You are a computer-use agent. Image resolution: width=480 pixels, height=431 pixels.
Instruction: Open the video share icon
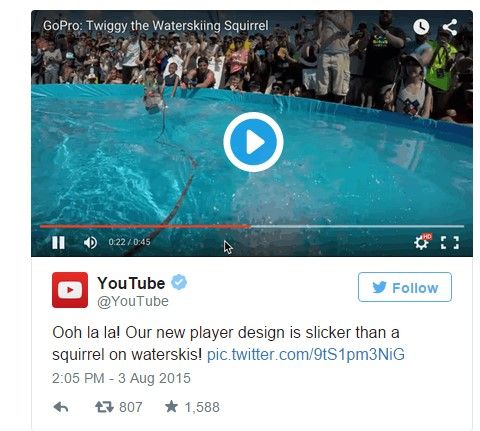pos(450,27)
